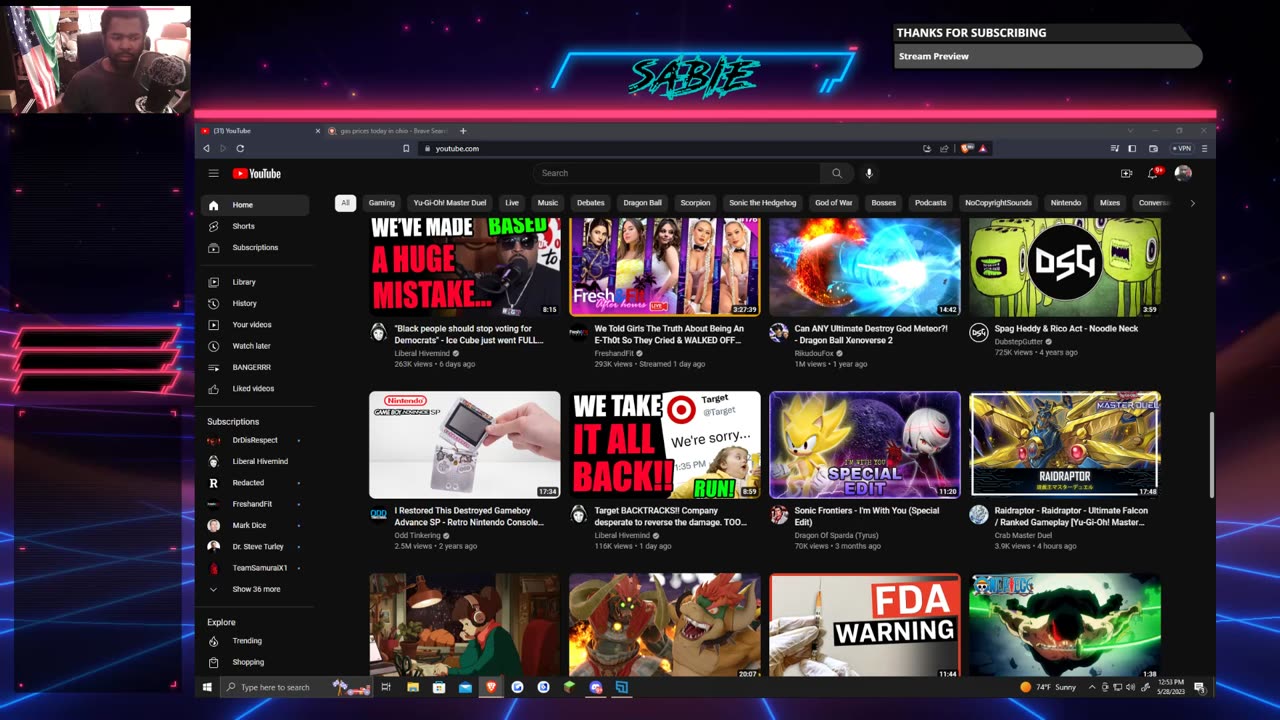The height and width of the screenshot is (720, 1280).
Task: Click the YouTube logo
Action: pos(257,173)
